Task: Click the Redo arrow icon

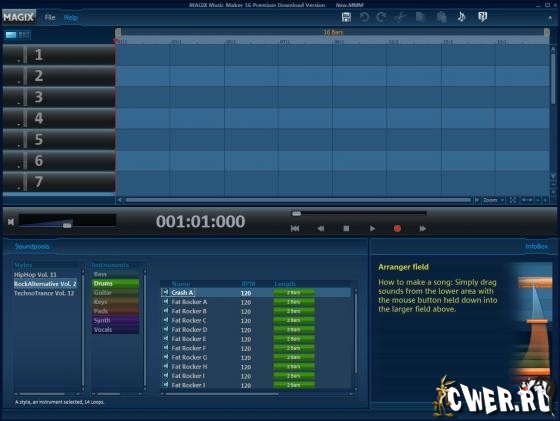Action: (x=381, y=17)
